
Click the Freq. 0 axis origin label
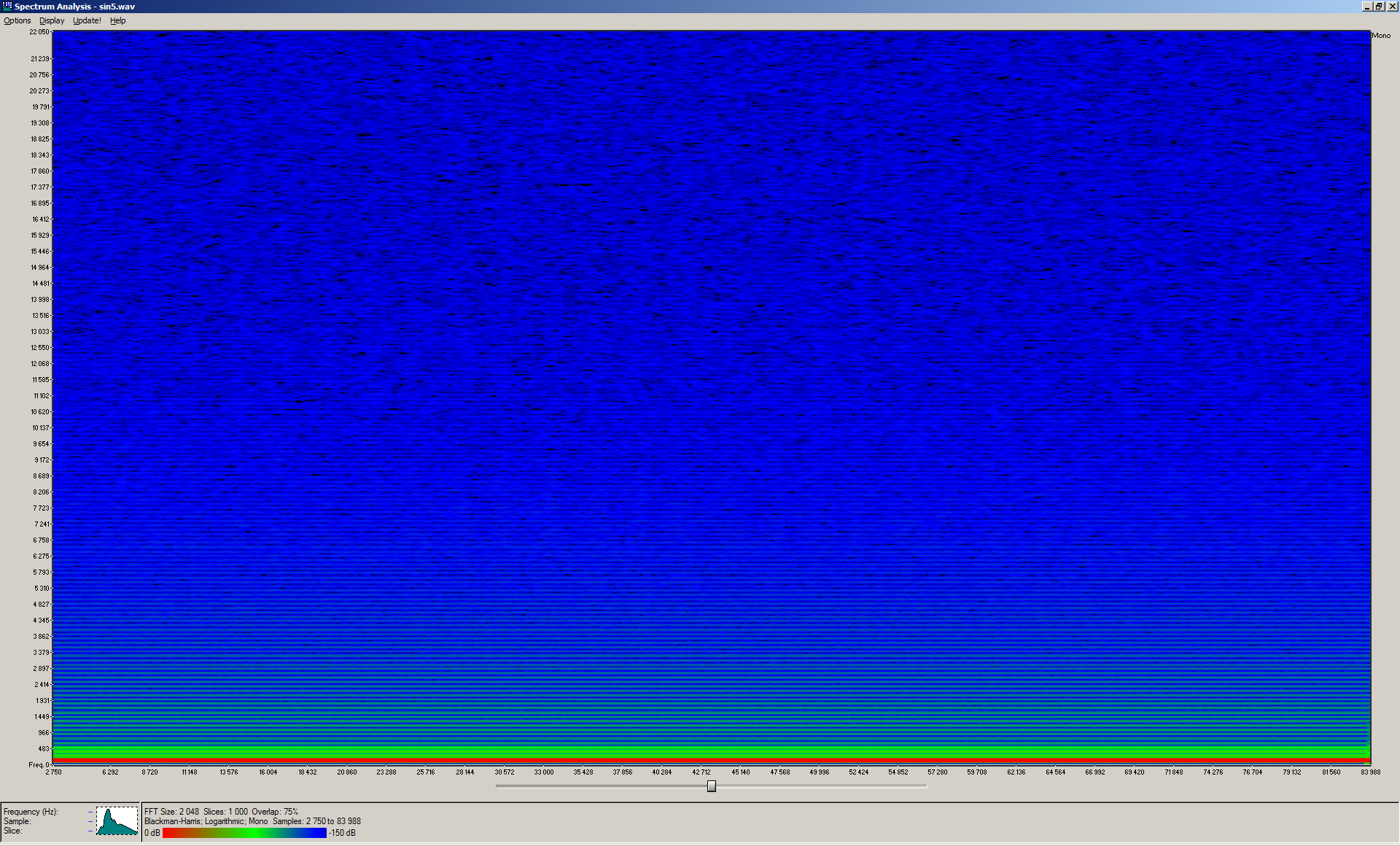click(x=39, y=765)
